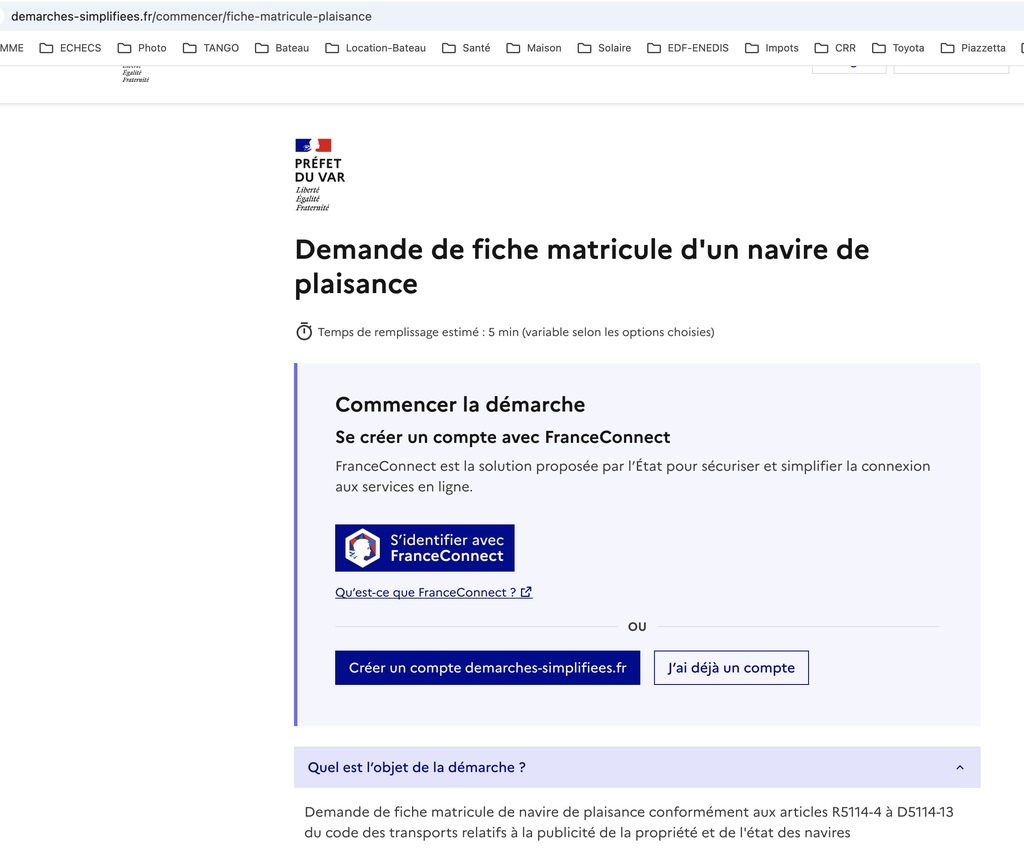
Task: Open the Location-Bateau bookmark folder
Action: pyautogui.click(x=376, y=48)
